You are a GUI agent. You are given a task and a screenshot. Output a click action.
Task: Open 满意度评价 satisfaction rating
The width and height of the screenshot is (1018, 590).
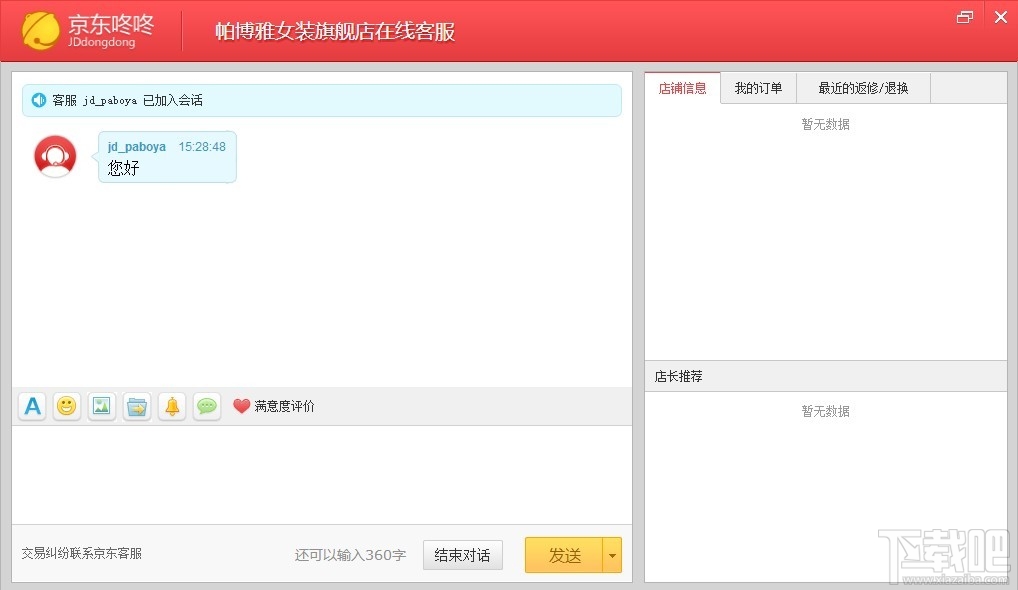(x=284, y=406)
